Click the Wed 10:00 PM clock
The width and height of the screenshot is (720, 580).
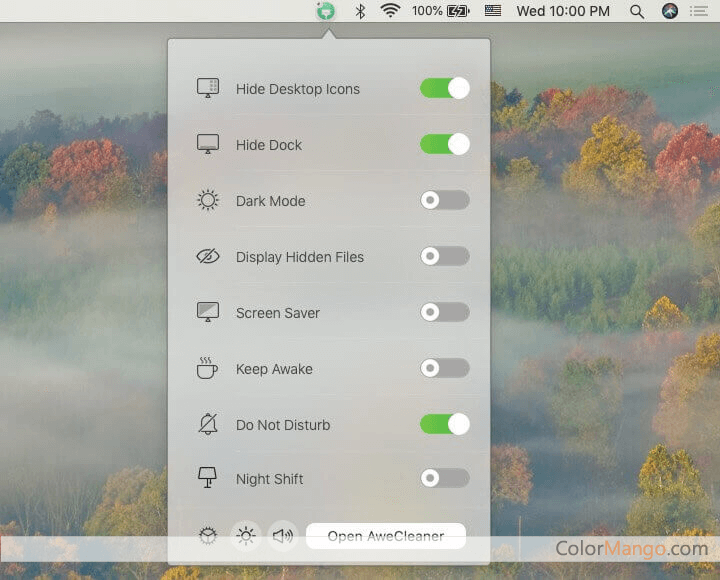(x=563, y=12)
